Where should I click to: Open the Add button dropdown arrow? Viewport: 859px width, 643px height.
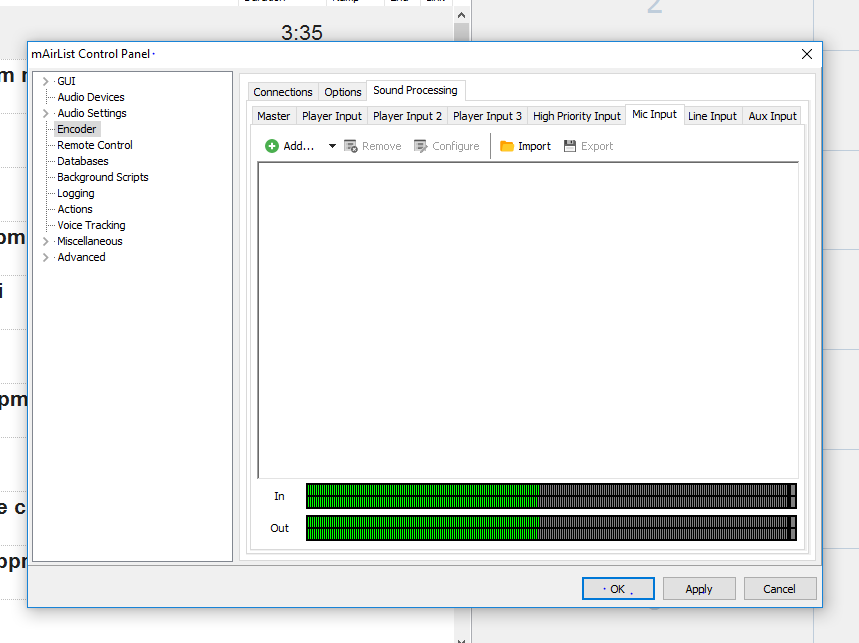(332, 146)
